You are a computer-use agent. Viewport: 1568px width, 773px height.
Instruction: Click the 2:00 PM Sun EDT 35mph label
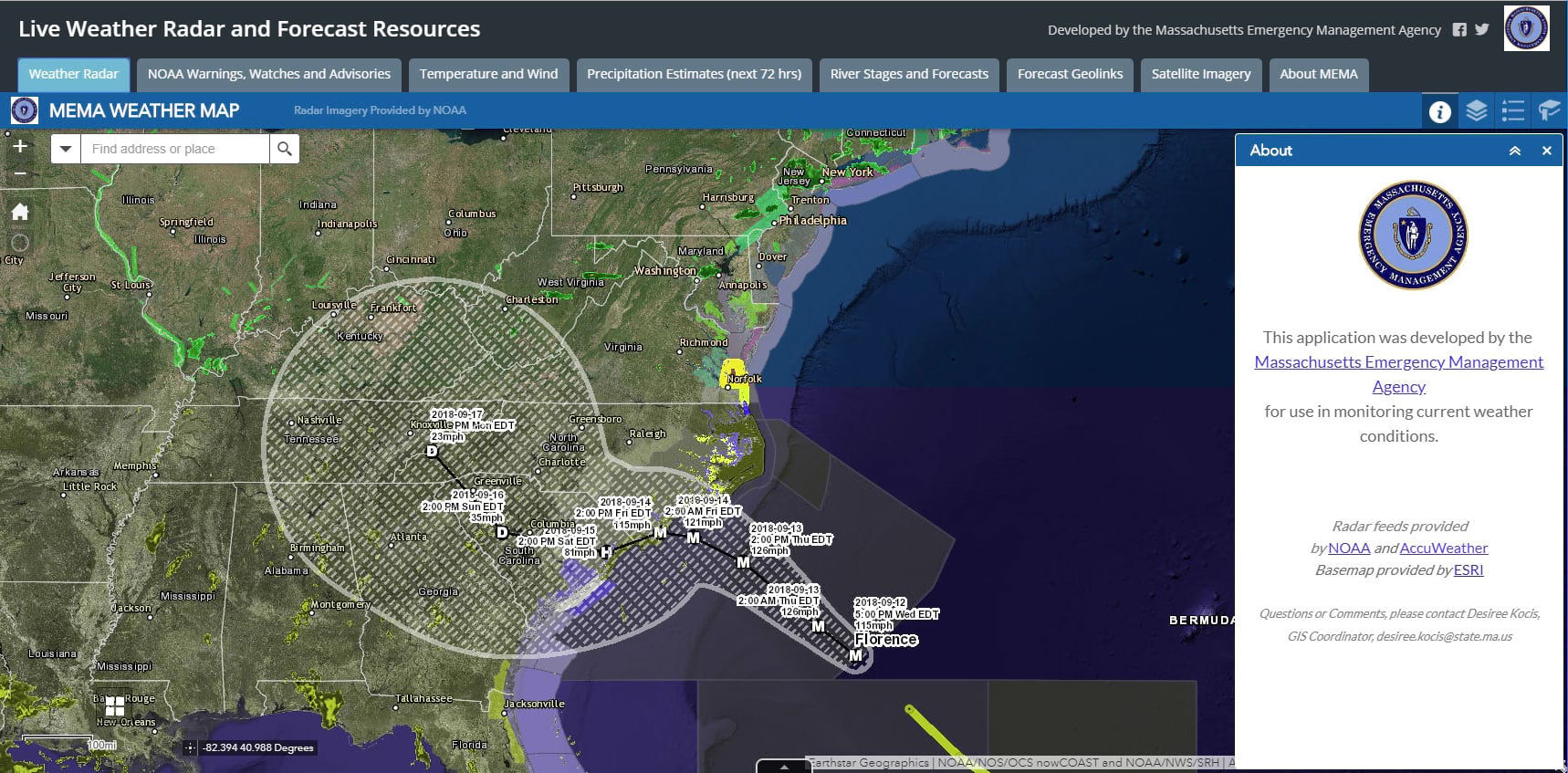coord(463,507)
